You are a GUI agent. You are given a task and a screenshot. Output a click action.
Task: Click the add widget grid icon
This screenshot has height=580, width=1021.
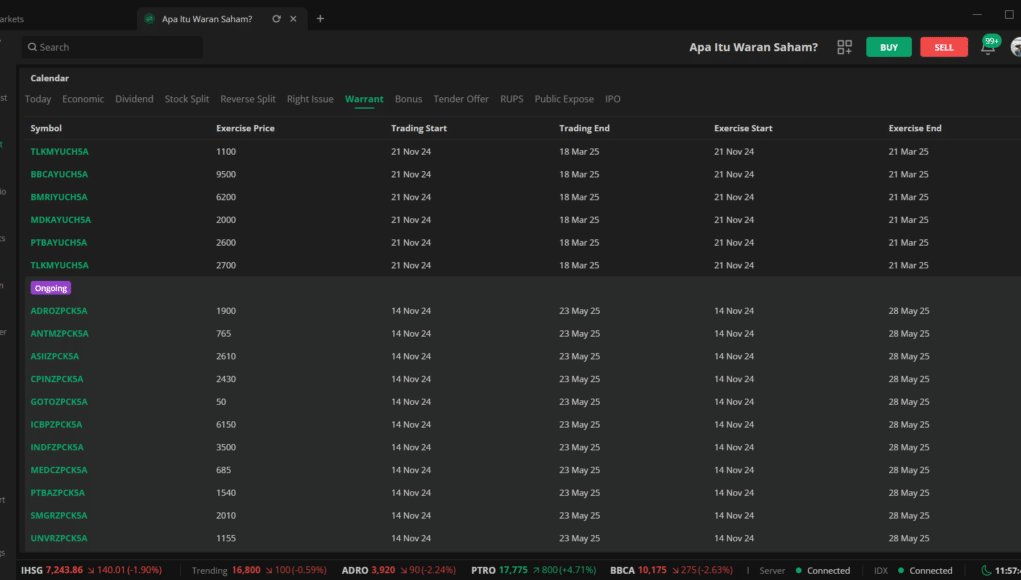click(x=844, y=47)
